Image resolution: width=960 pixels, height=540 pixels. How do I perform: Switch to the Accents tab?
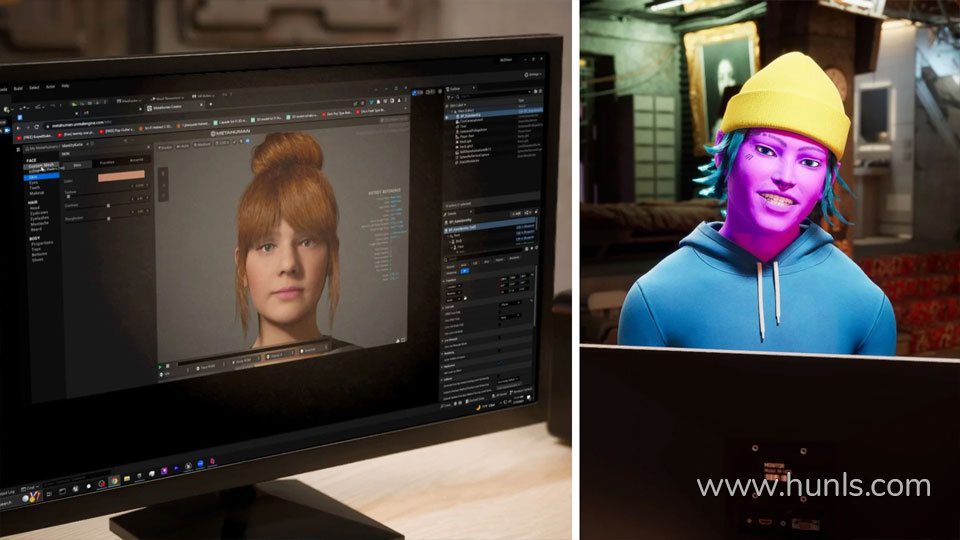pos(136,160)
